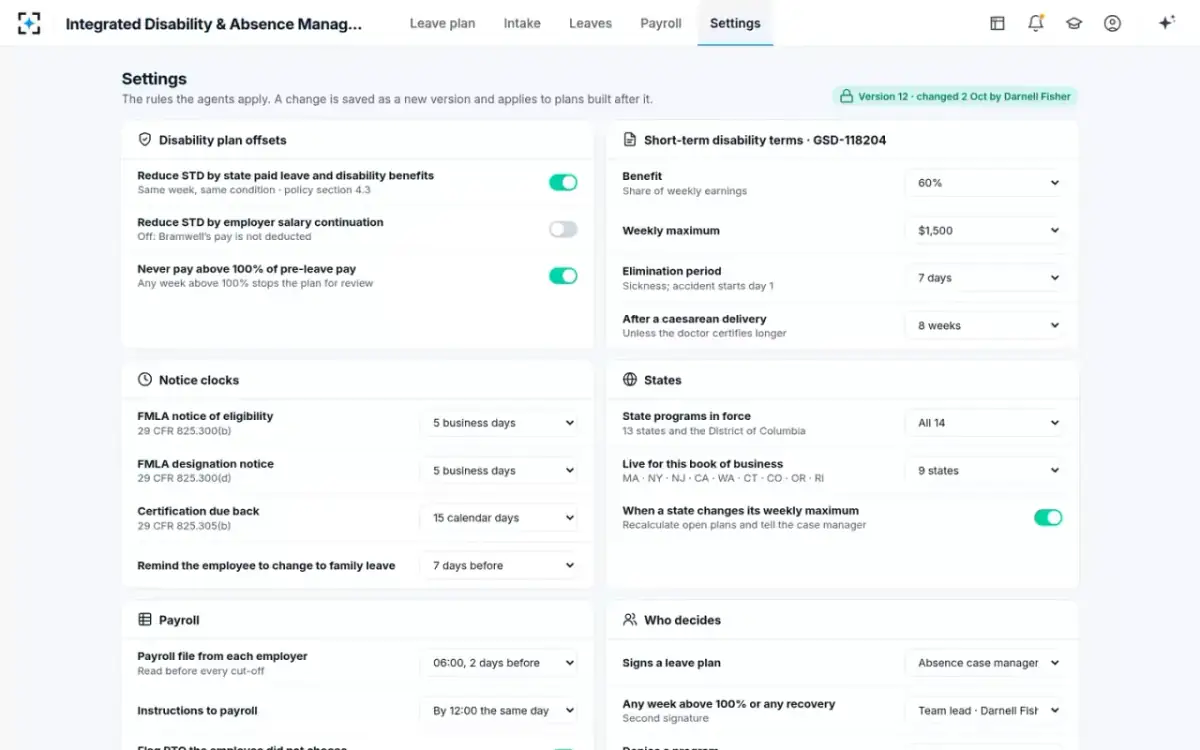Open the Weekly maximum $1,500 dropdown
The width and height of the screenshot is (1200, 750).
(985, 230)
